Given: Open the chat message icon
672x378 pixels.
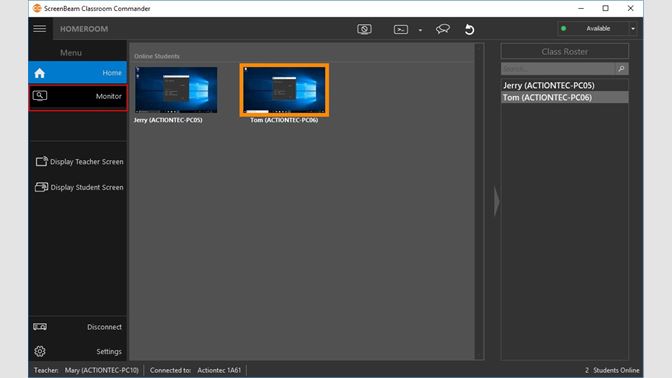Looking at the screenshot, I should pos(443,29).
